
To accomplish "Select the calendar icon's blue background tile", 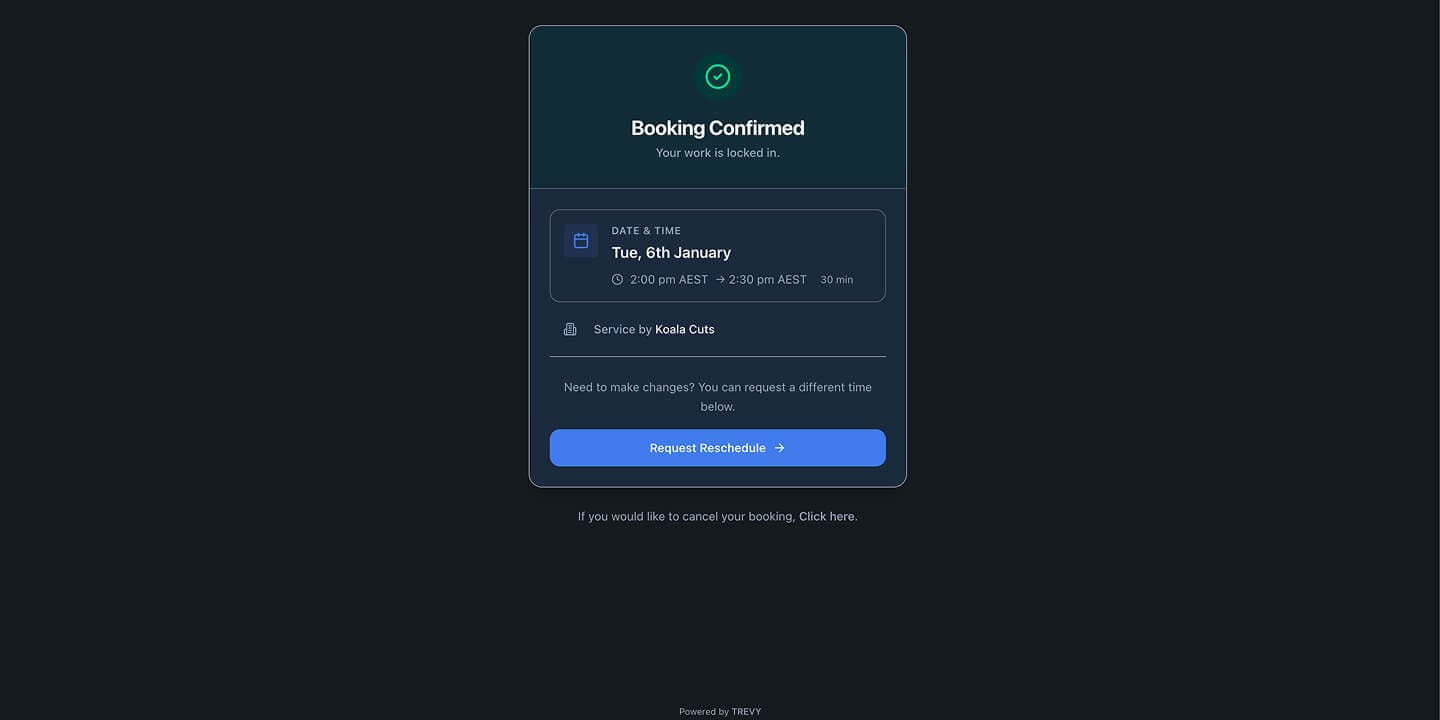I will [x=580, y=240].
